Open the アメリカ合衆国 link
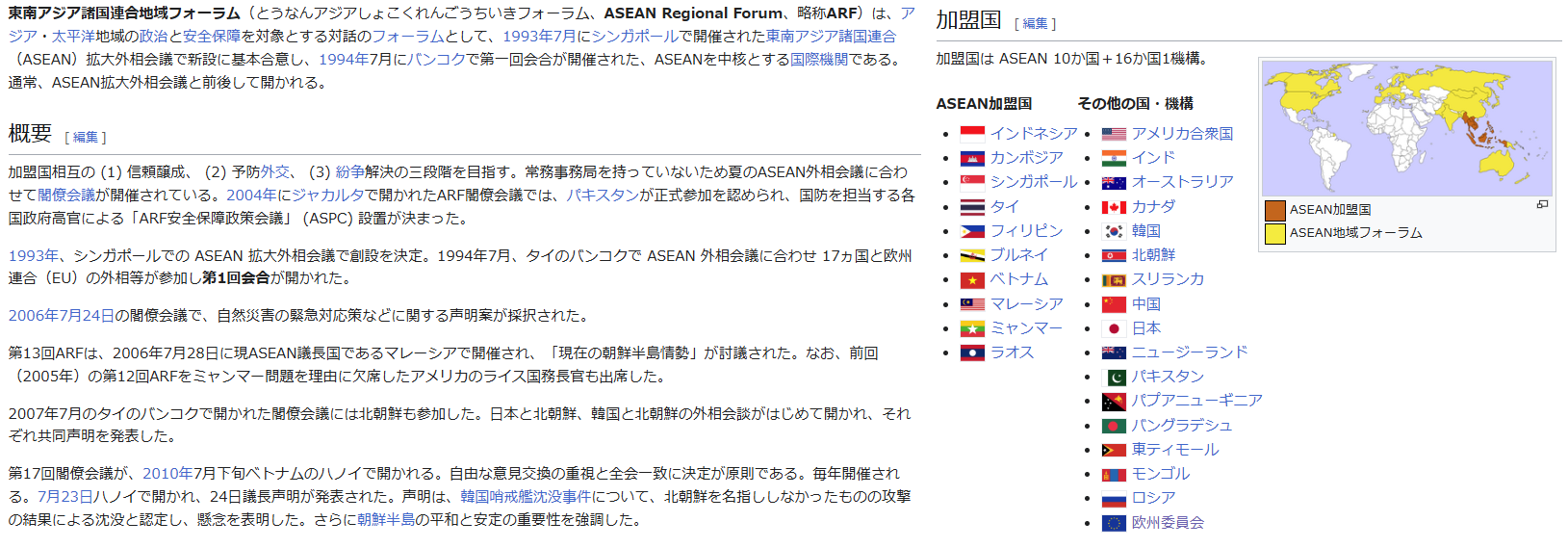 (x=1182, y=134)
